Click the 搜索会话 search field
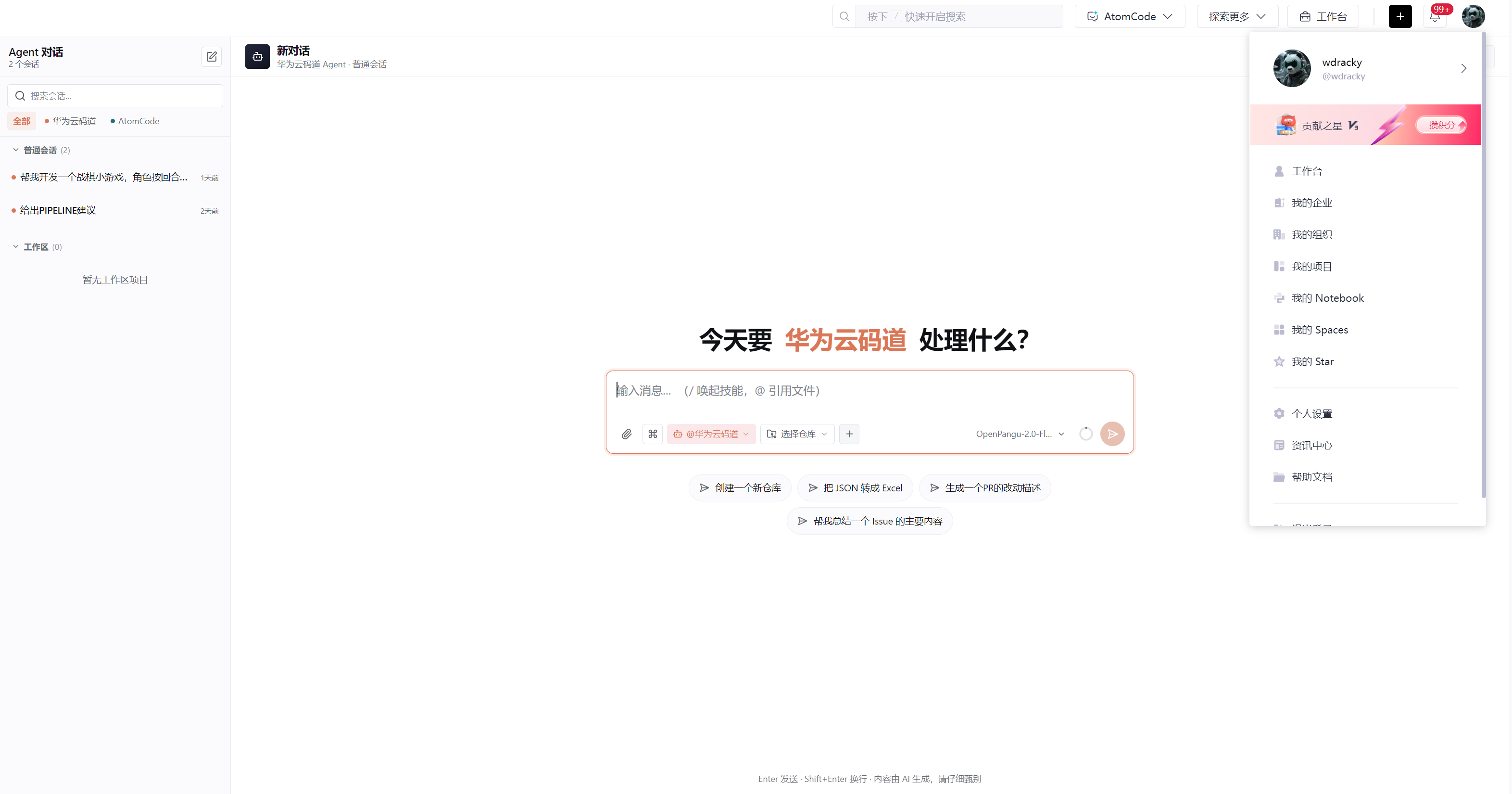 coord(115,96)
